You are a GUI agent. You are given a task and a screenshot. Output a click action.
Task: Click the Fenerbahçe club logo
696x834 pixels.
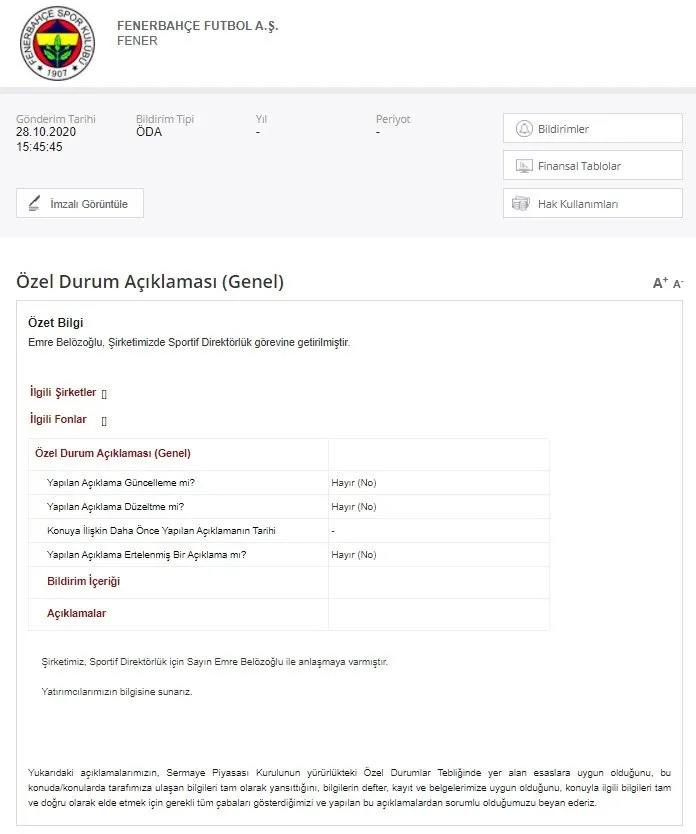pos(58,44)
